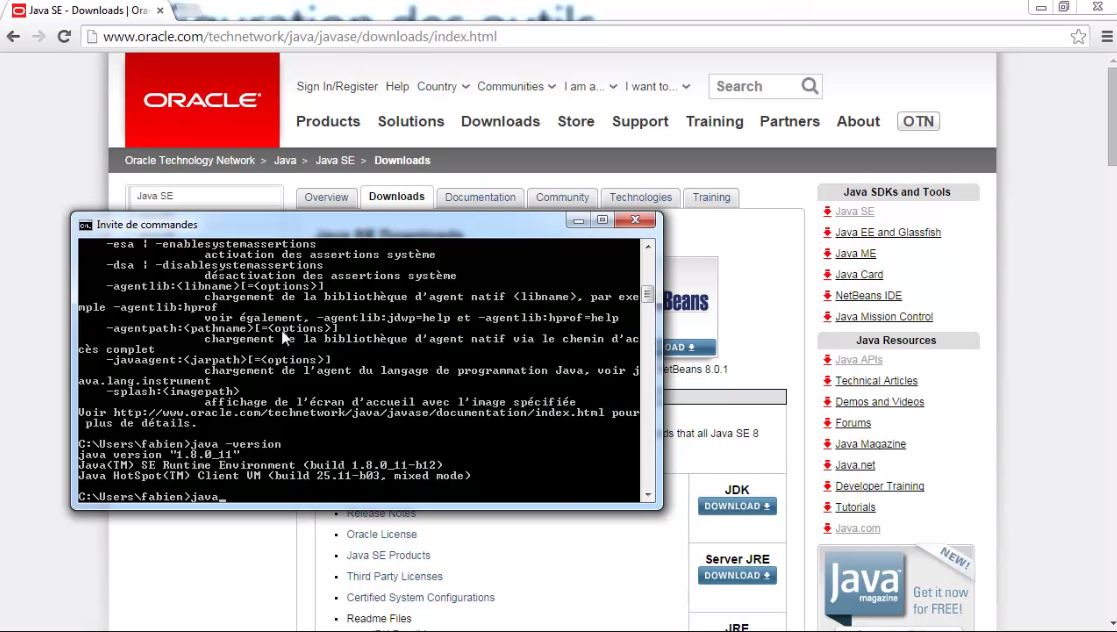Open Oracle Technology Network breadcrumb
Viewport: 1117px width, 632px height.
coord(189,160)
